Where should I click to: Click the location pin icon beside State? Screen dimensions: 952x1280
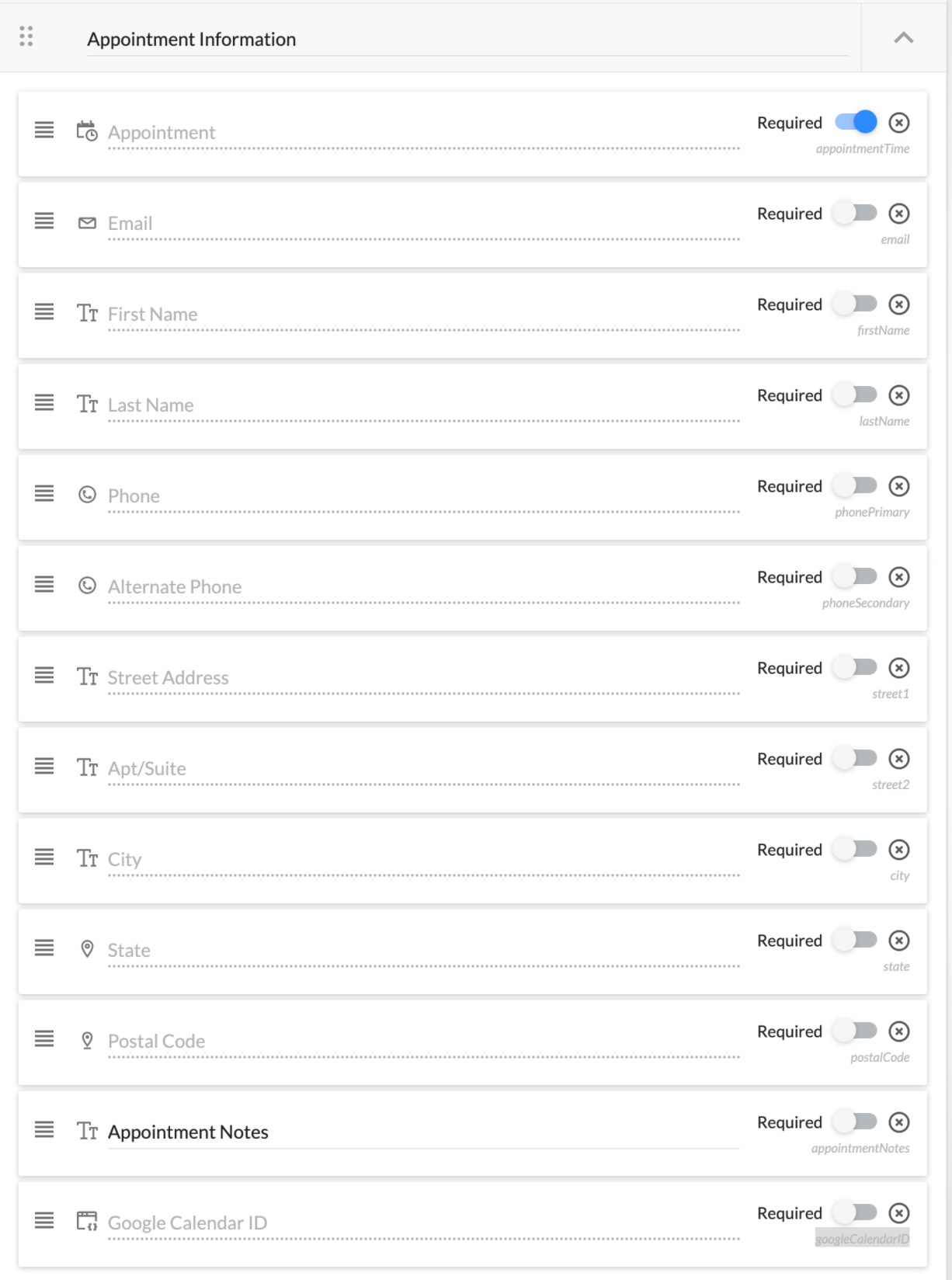point(87,948)
